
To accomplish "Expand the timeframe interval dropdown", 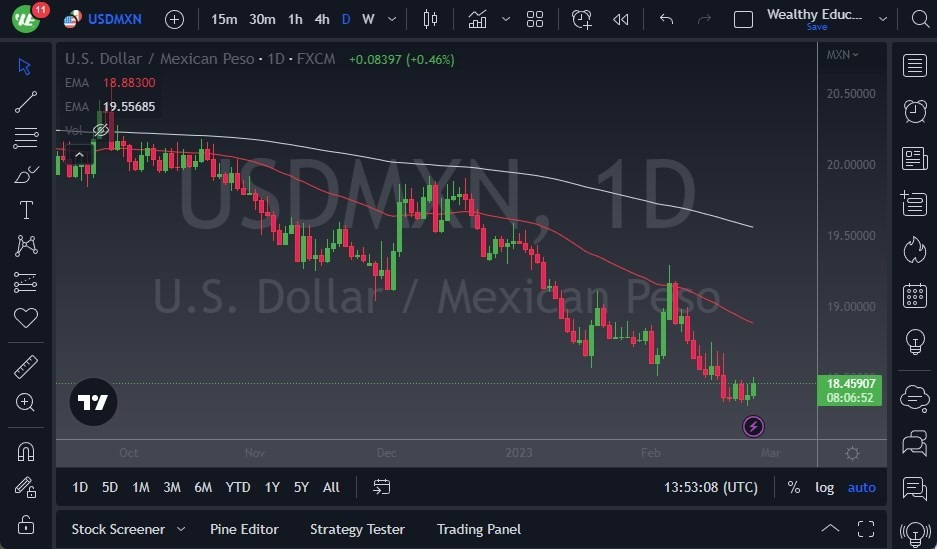I will click(392, 20).
